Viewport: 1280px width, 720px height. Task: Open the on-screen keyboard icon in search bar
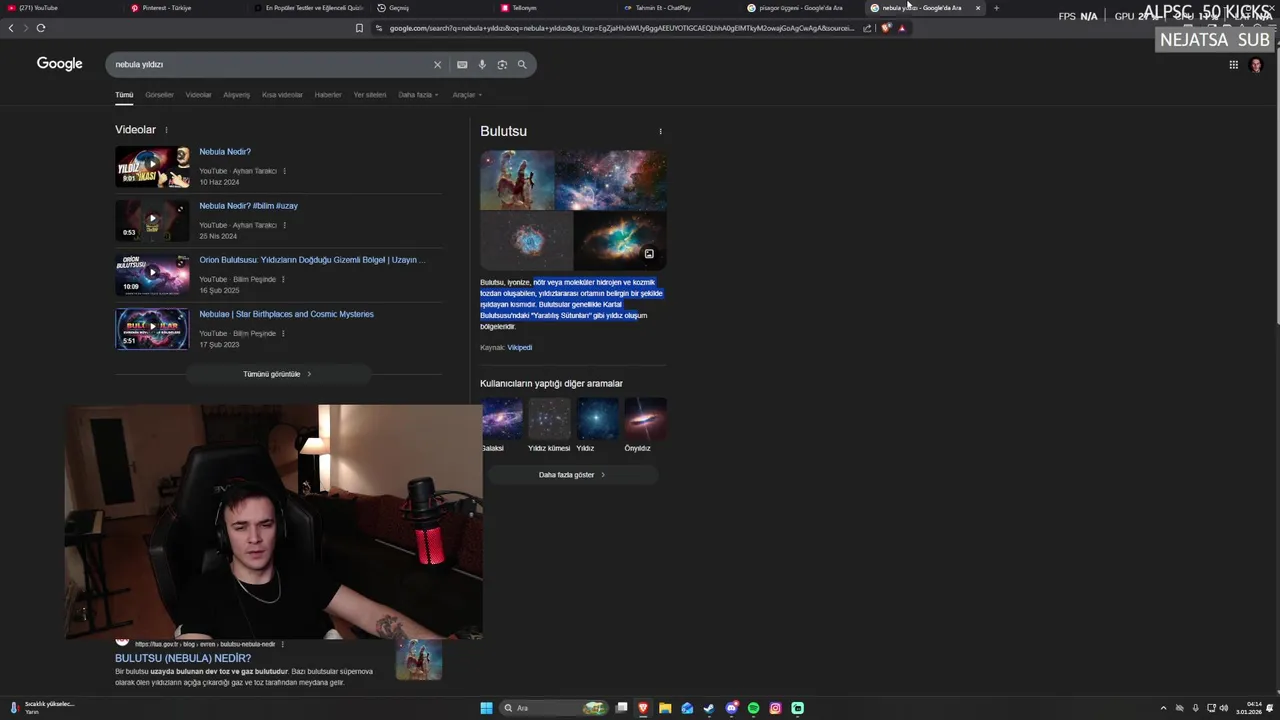point(462,64)
